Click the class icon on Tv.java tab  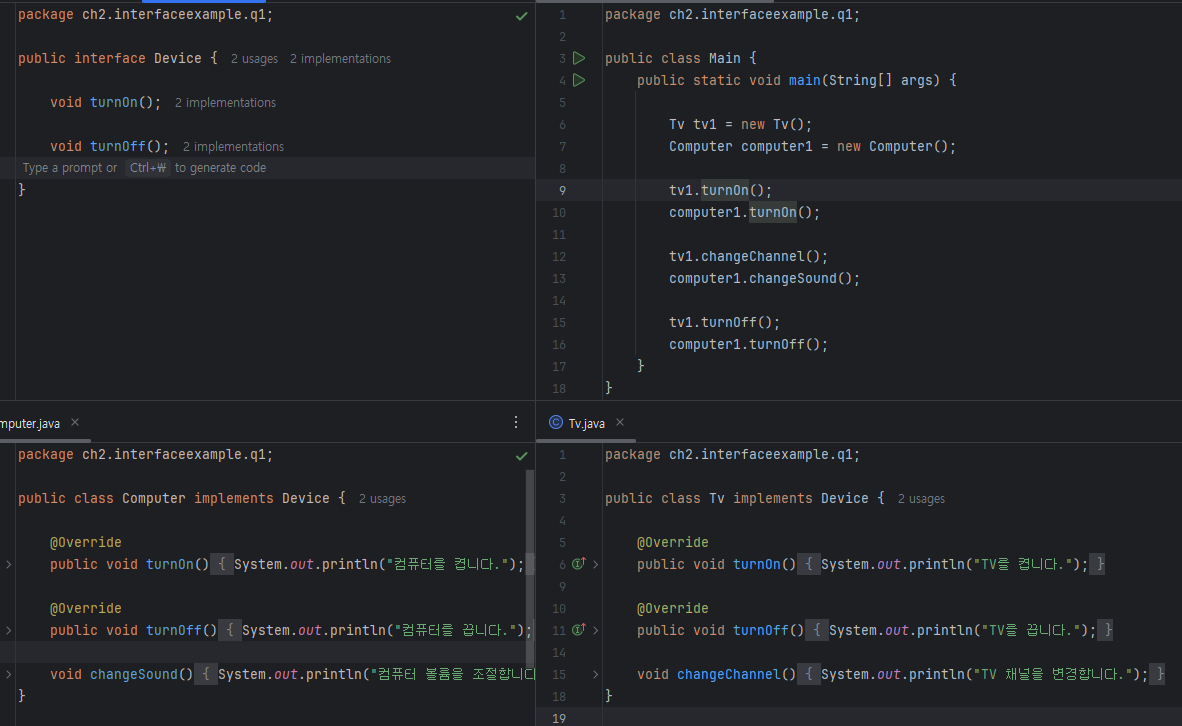point(556,423)
